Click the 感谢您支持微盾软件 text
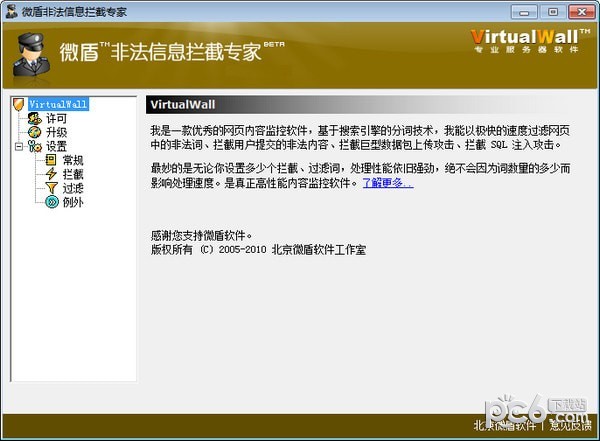Image resolution: width=600 pixels, height=441 pixels. coord(201,235)
